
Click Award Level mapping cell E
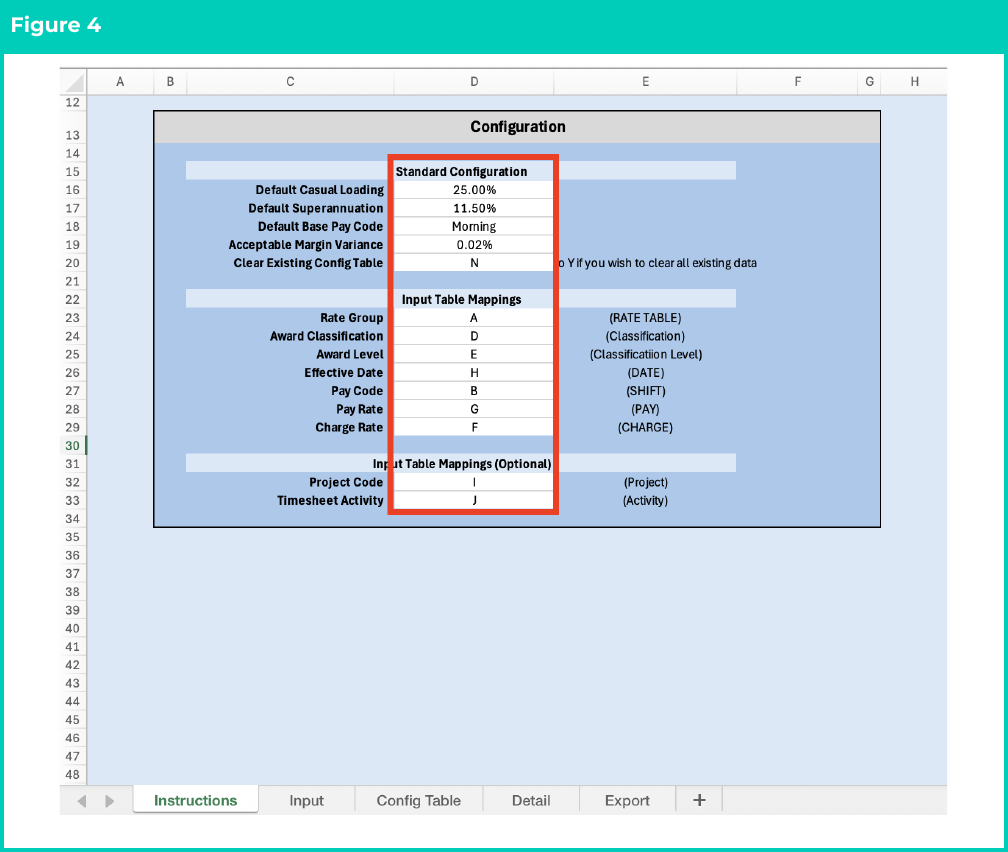[474, 354]
